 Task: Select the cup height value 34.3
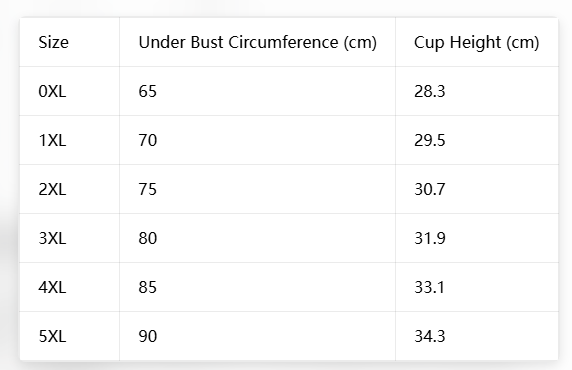pyautogui.click(x=429, y=336)
